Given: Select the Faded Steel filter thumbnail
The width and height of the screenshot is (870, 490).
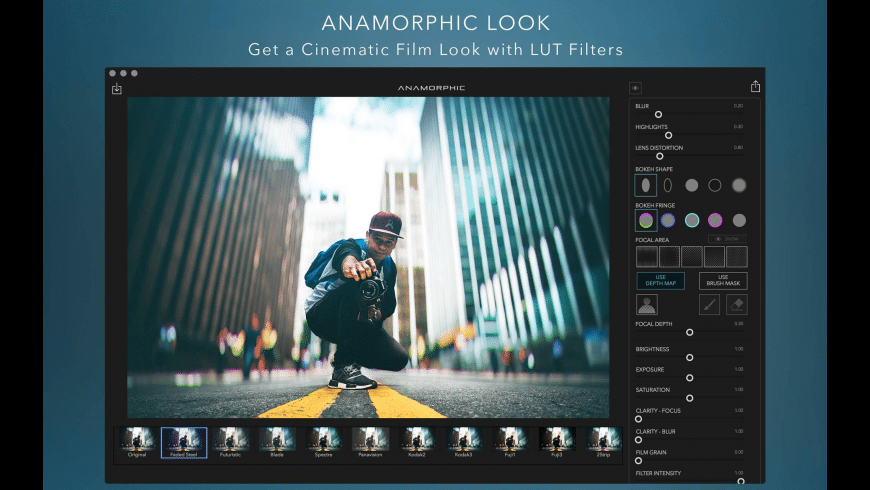Looking at the screenshot, I should 184,442.
